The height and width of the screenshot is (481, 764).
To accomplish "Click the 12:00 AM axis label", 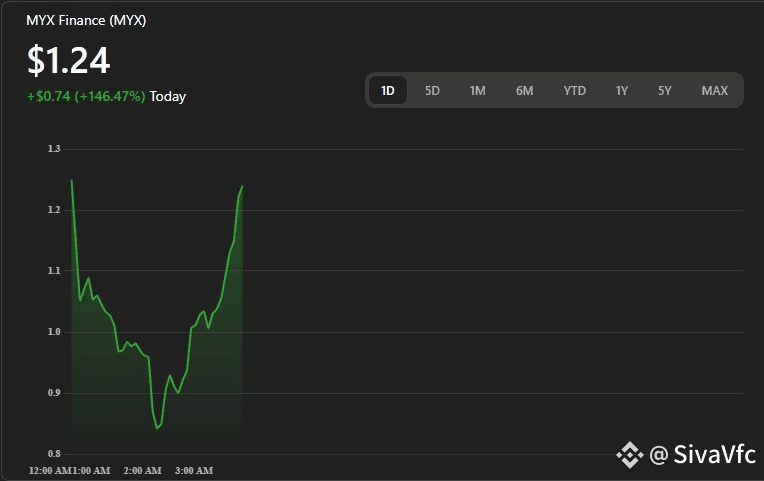I will pos(50,471).
